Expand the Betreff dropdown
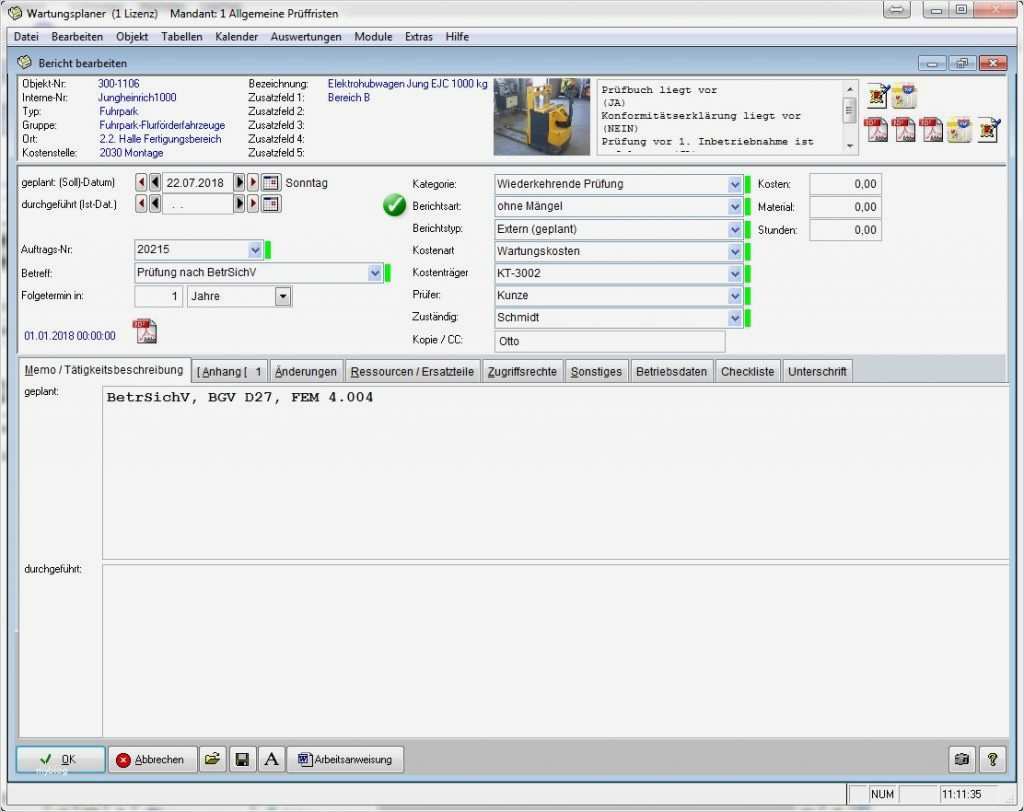Screen dimensions: 1024x812 click(x=374, y=272)
